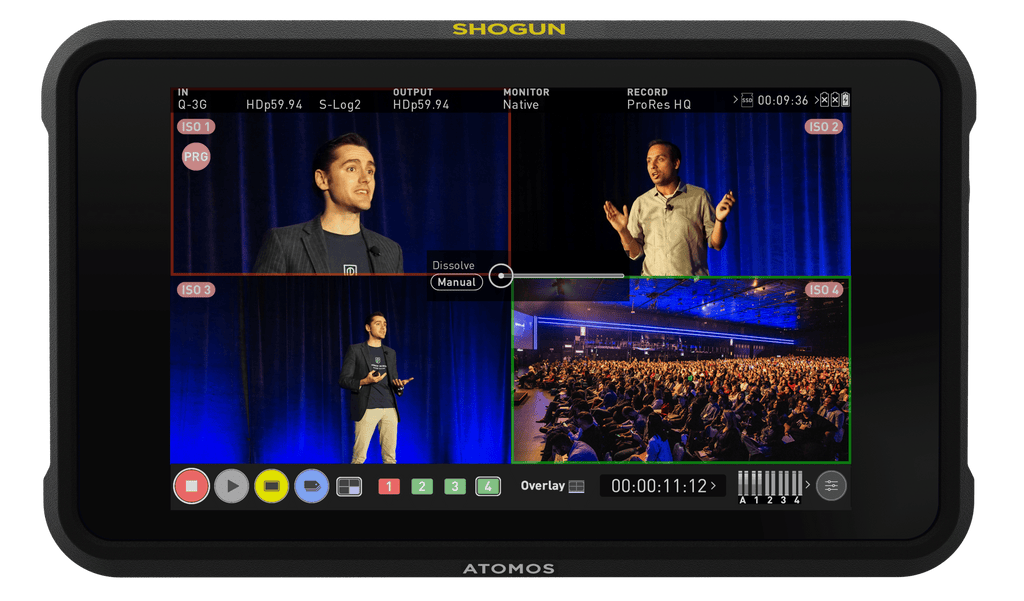Image resolution: width=1024 pixels, height=601 pixels.
Task: Open the quad-view layout icon
Action: pyautogui.click(x=349, y=486)
